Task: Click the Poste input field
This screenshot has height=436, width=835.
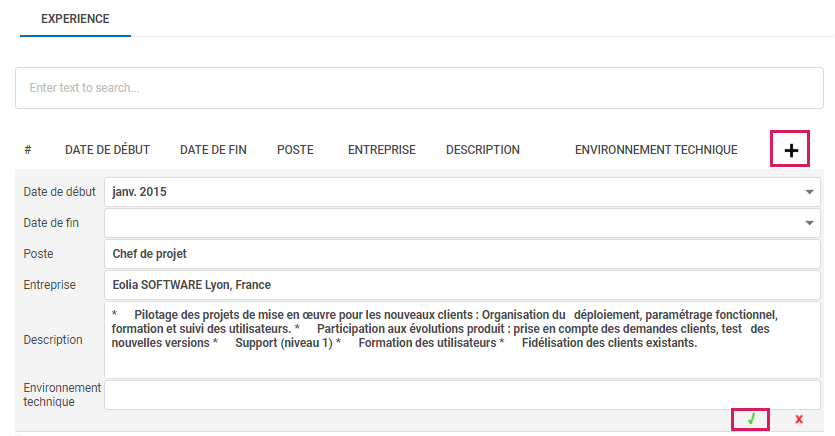Action: pos(462,254)
